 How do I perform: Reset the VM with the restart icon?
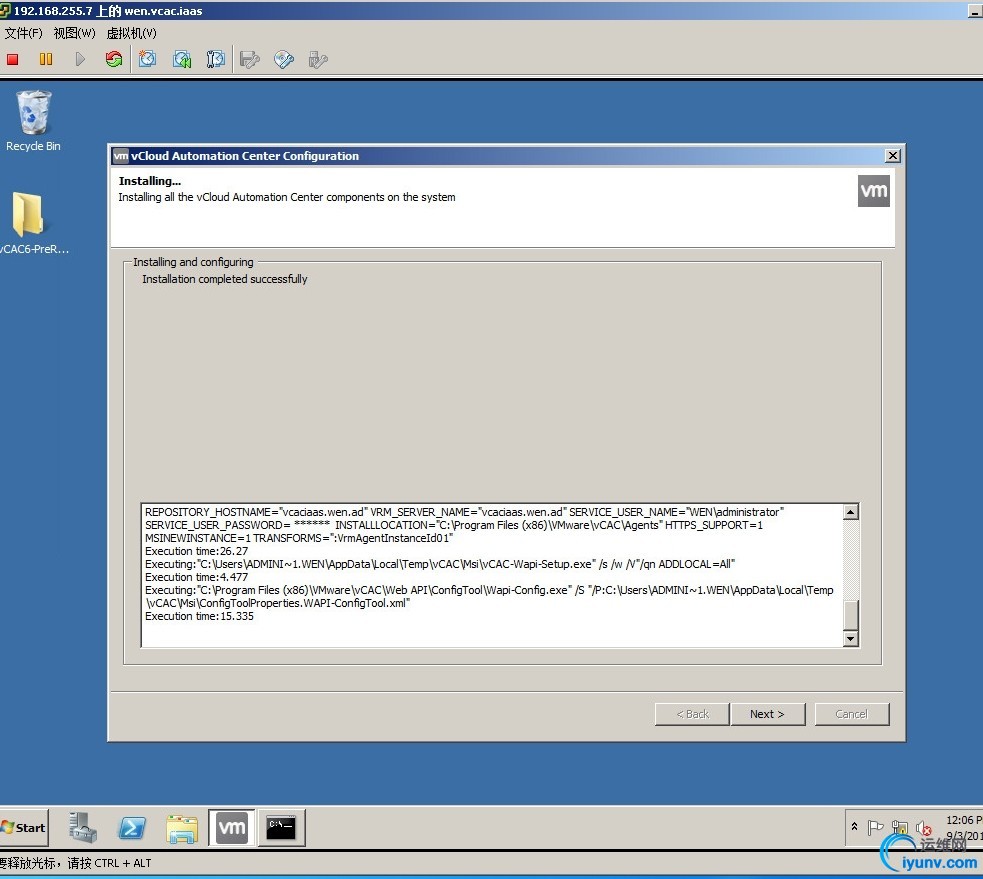pyautogui.click(x=113, y=60)
